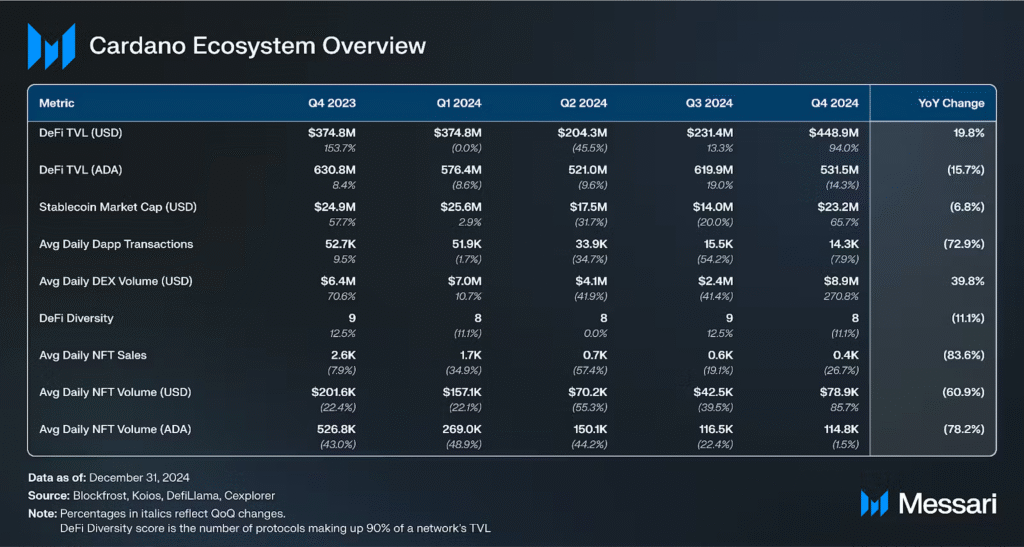The width and height of the screenshot is (1024, 547).
Task: Select the Q1 2024 column header
Action: (x=458, y=103)
